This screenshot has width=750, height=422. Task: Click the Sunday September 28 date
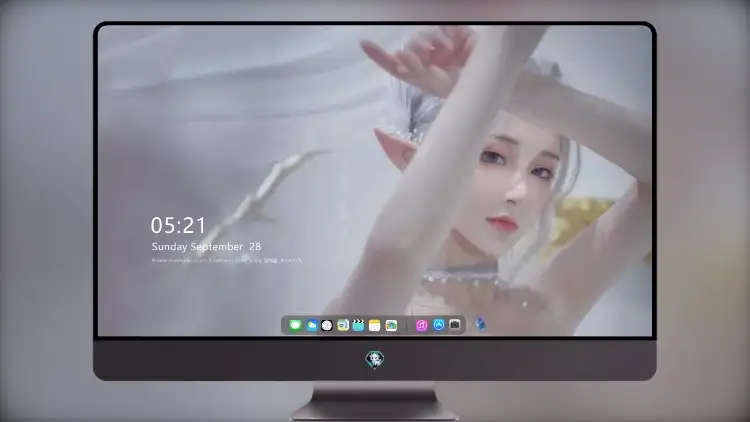click(206, 246)
